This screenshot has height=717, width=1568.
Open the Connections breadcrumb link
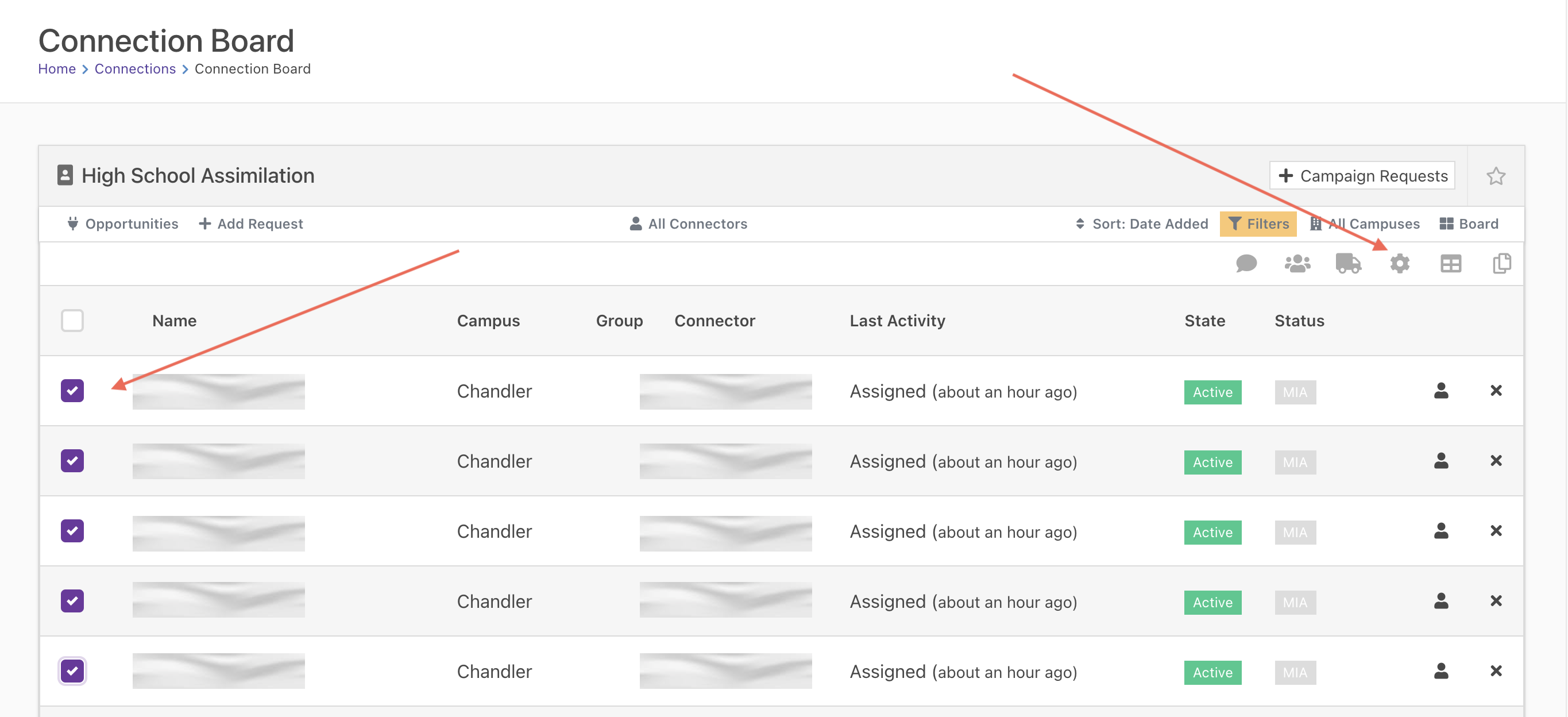pos(135,69)
